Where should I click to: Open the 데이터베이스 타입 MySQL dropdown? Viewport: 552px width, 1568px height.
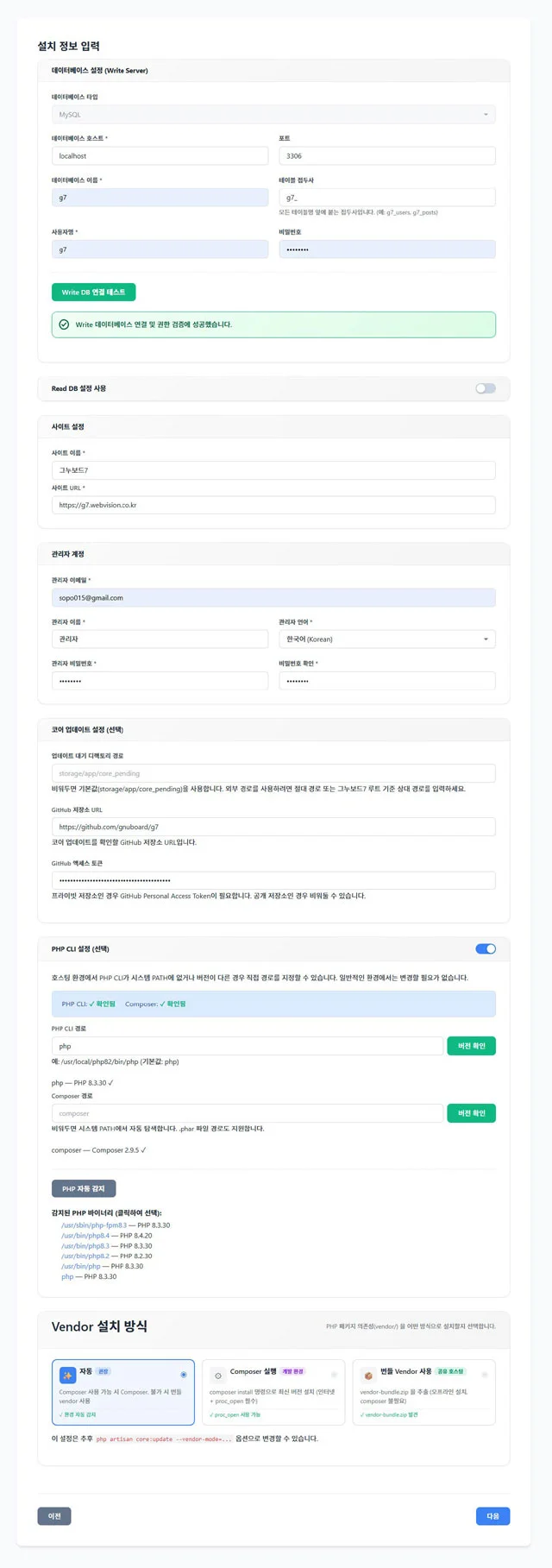pyautogui.click(x=273, y=115)
